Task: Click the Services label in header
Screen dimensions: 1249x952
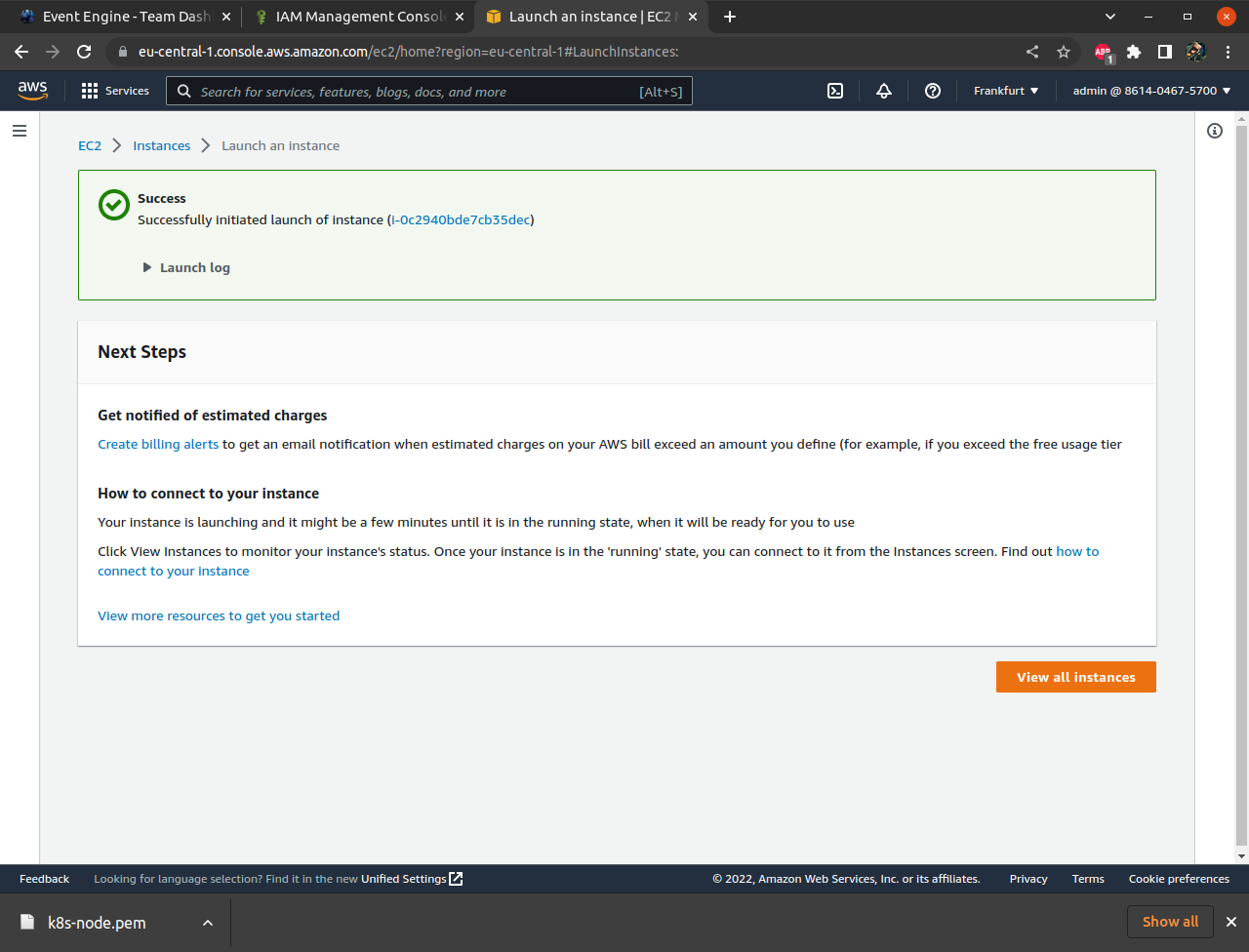Action: [127, 91]
